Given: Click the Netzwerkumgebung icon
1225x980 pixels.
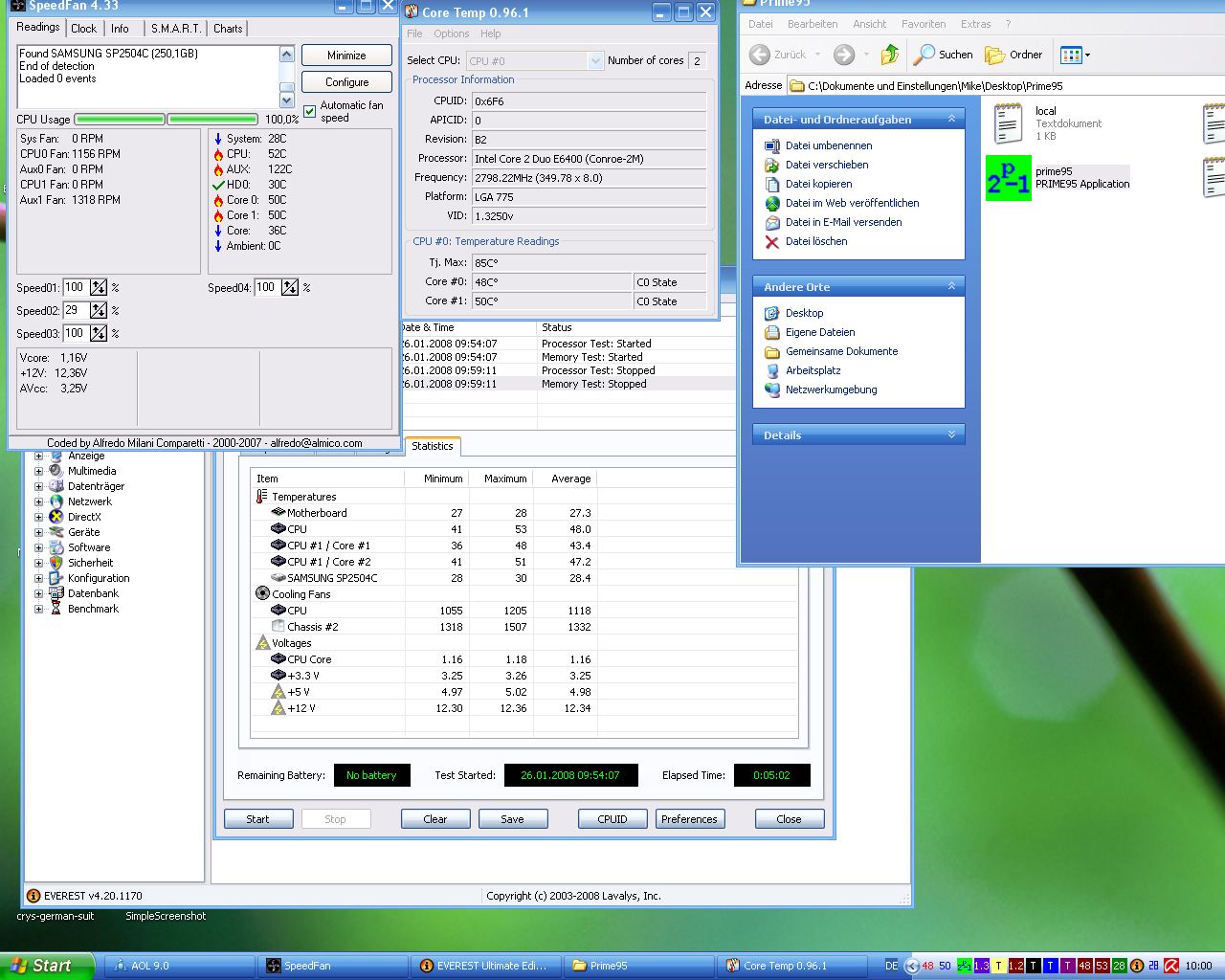Looking at the screenshot, I should pos(772,390).
